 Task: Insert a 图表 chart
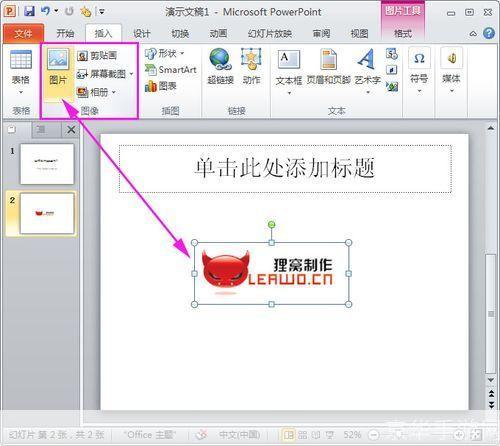(x=160, y=86)
